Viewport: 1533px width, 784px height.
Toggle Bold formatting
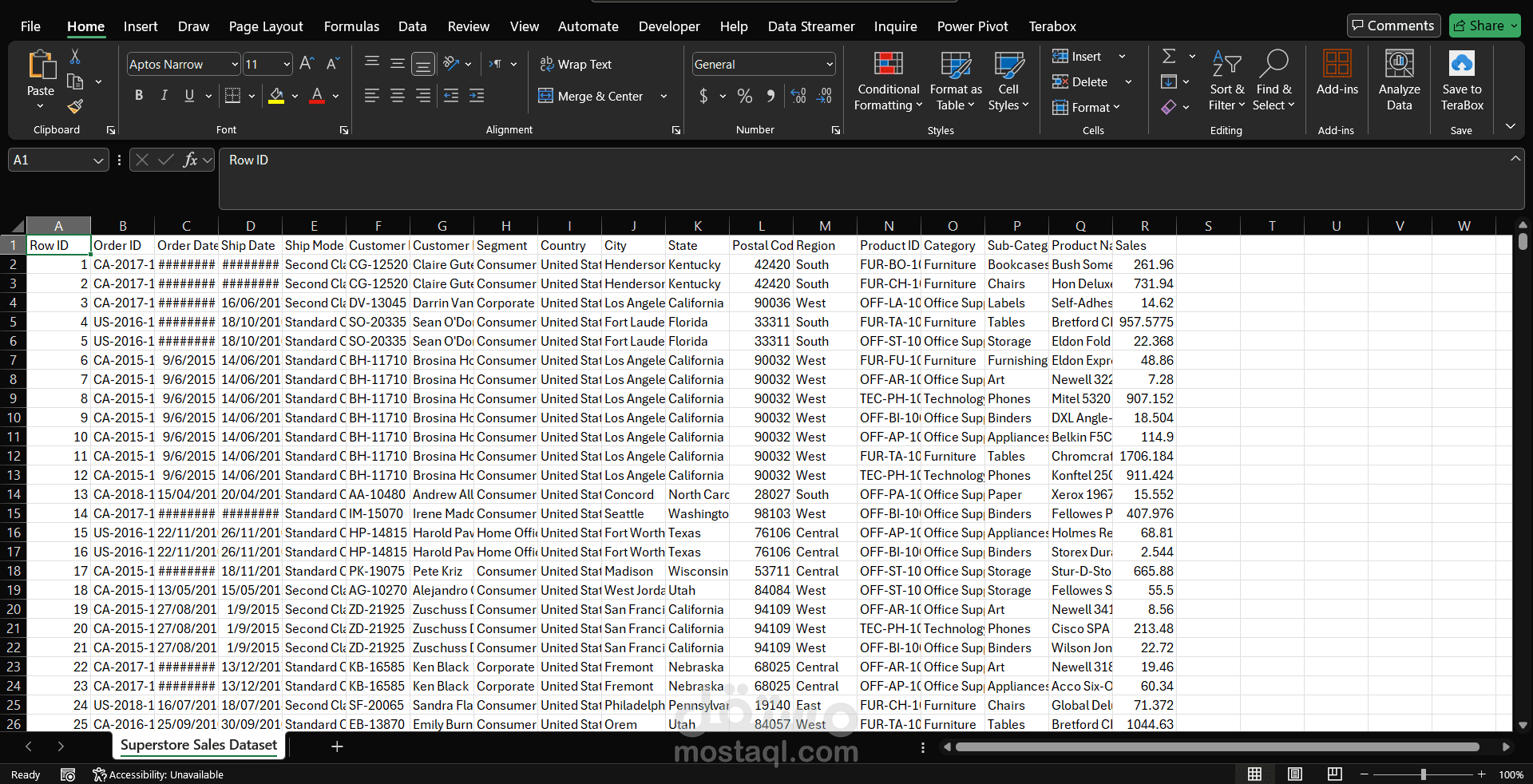click(139, 96)
